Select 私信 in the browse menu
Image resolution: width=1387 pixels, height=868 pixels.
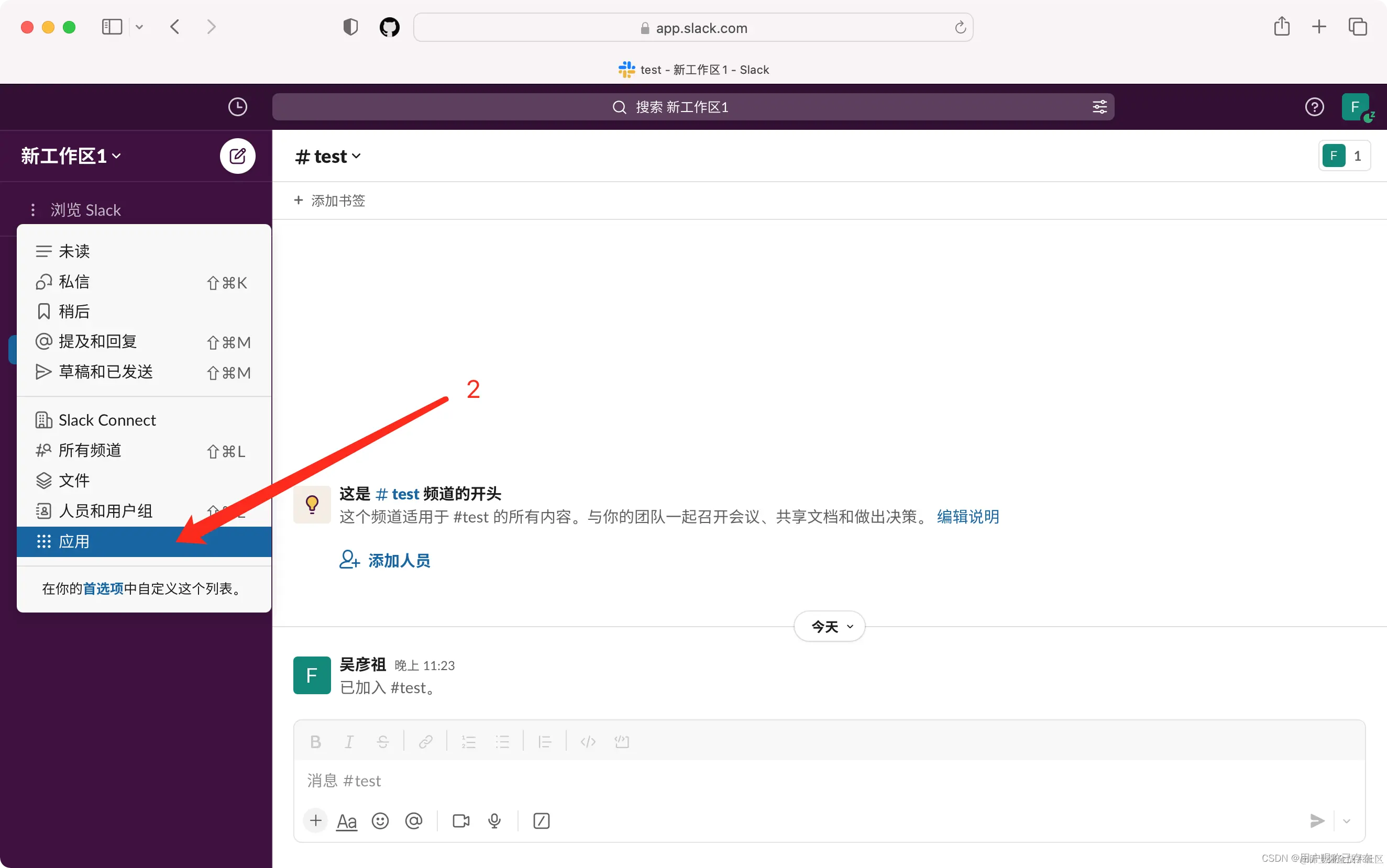144,281
